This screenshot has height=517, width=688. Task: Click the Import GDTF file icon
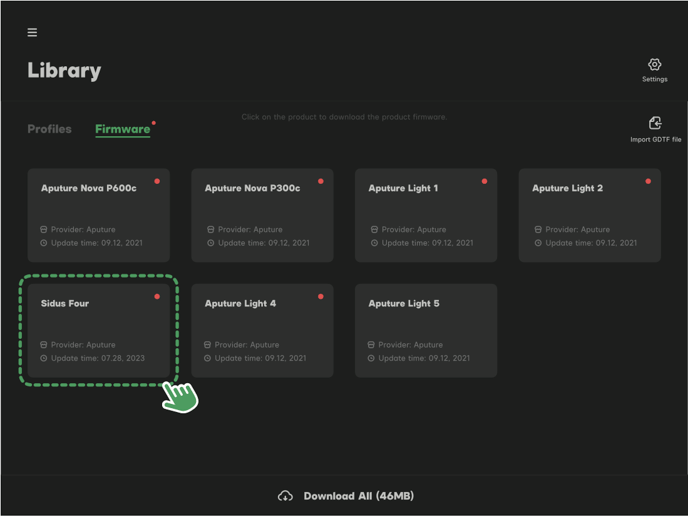pyautogui.click(x=655, y=123)
